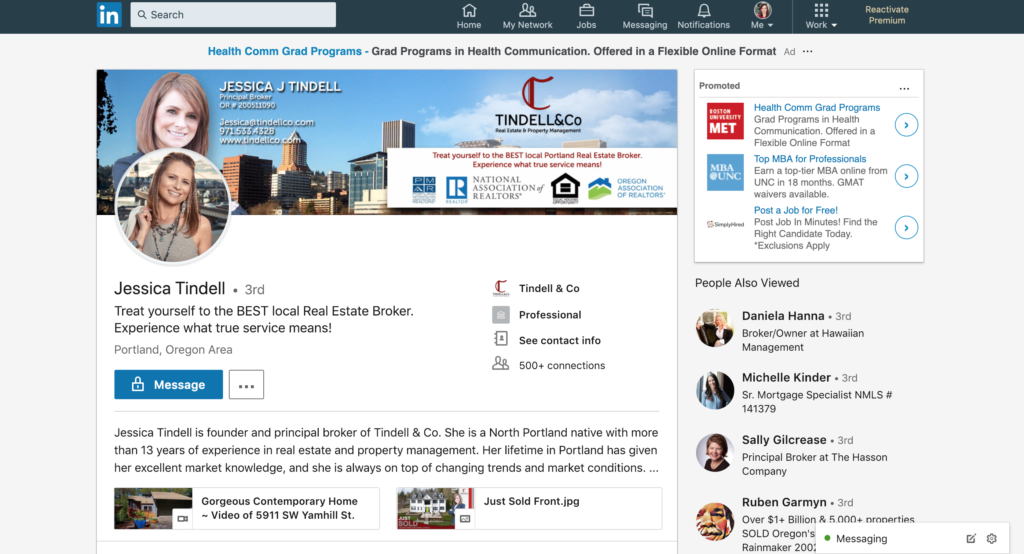Open the More actions ellipsis button

(246, 384)
